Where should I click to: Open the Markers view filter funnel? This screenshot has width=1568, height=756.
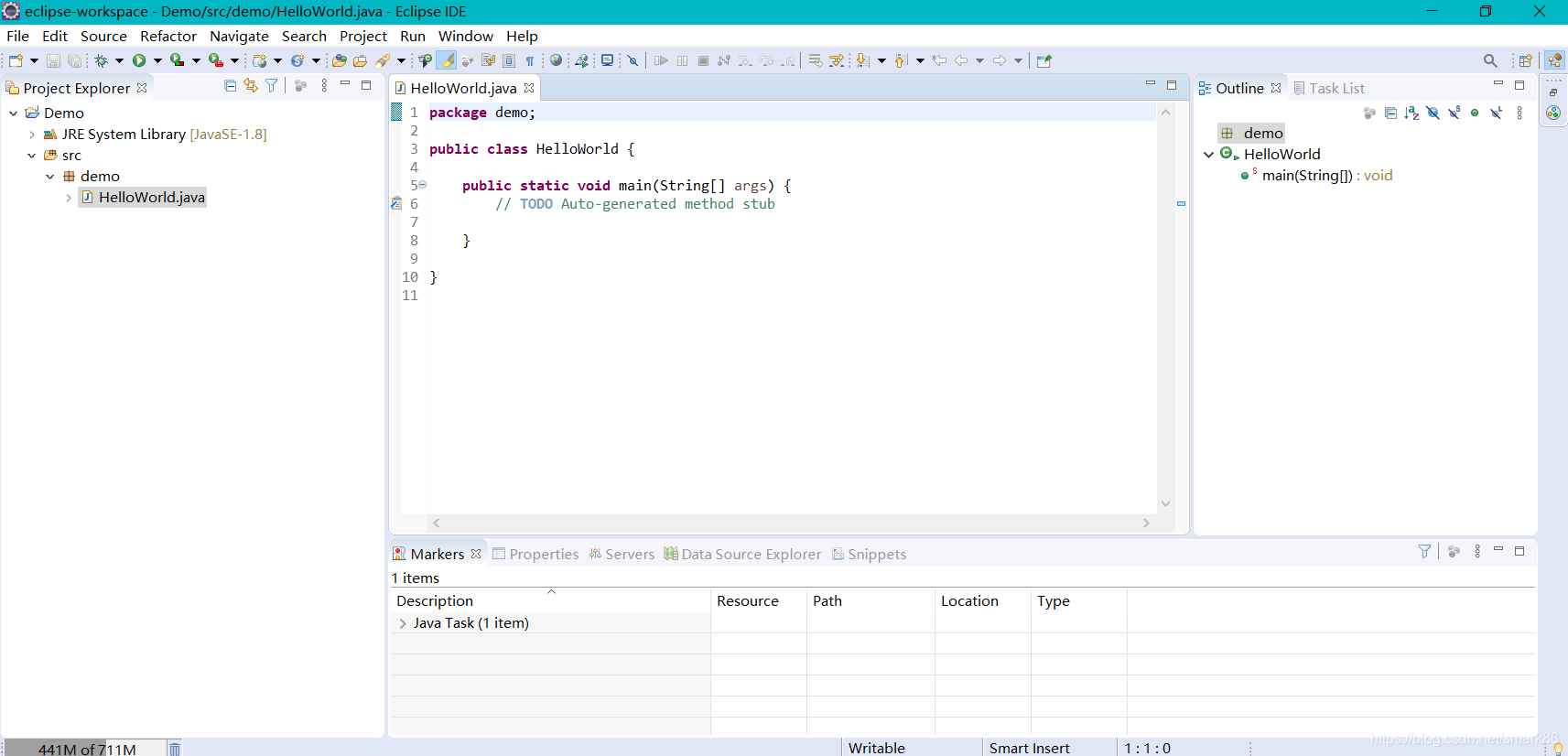(1424, 552)
